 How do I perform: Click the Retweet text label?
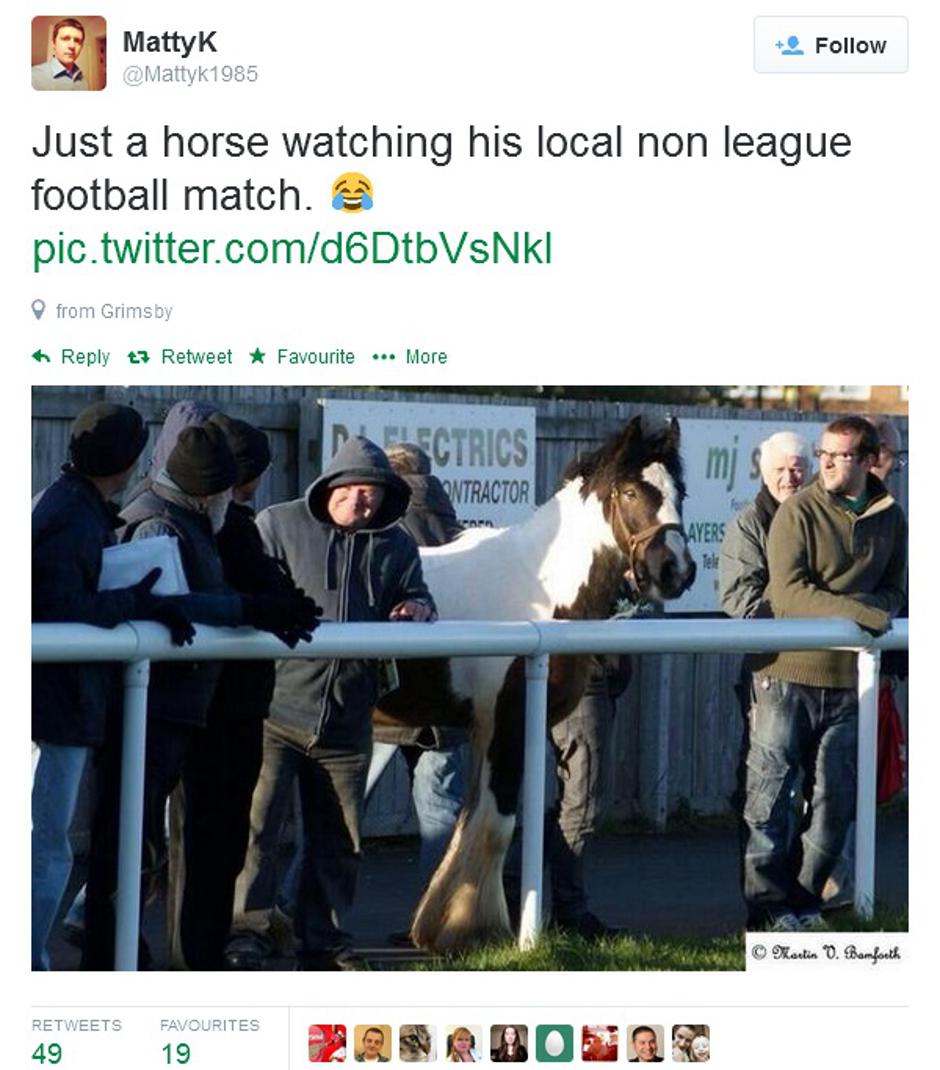(x=197, y=357)
